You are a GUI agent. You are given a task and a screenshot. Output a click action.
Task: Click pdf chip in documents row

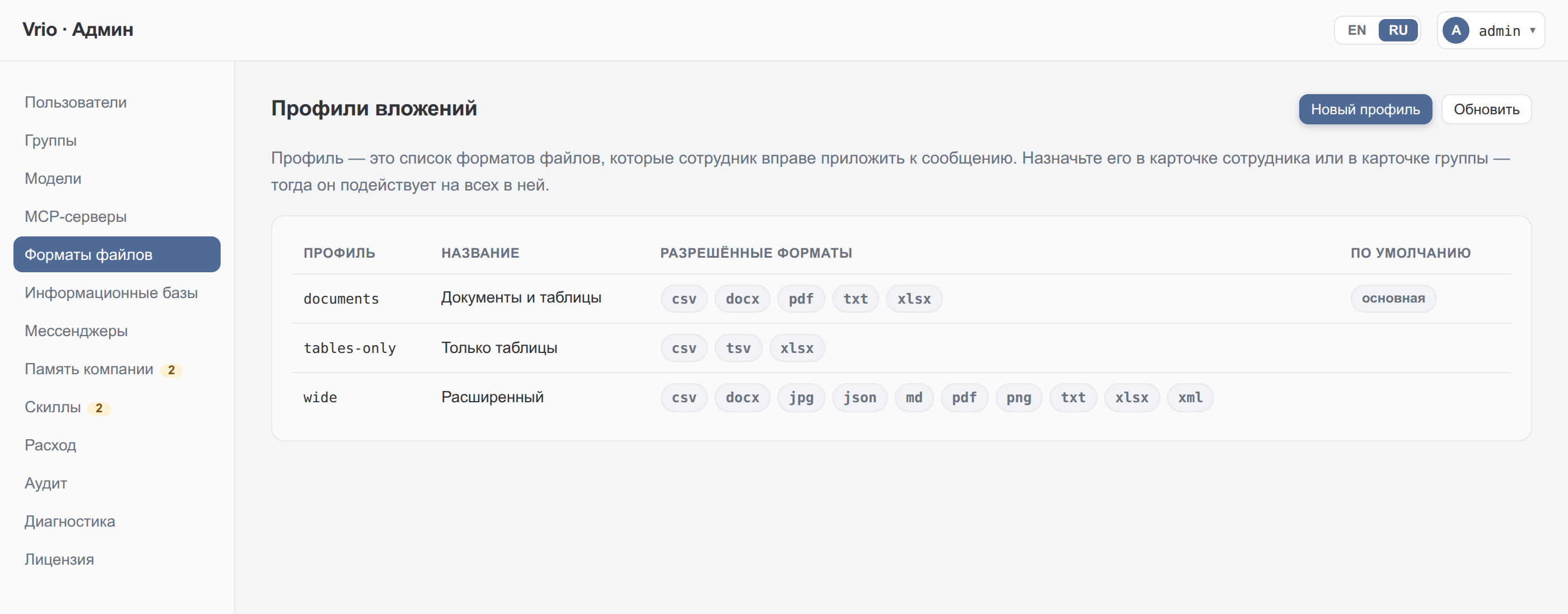tap(801, 299)
